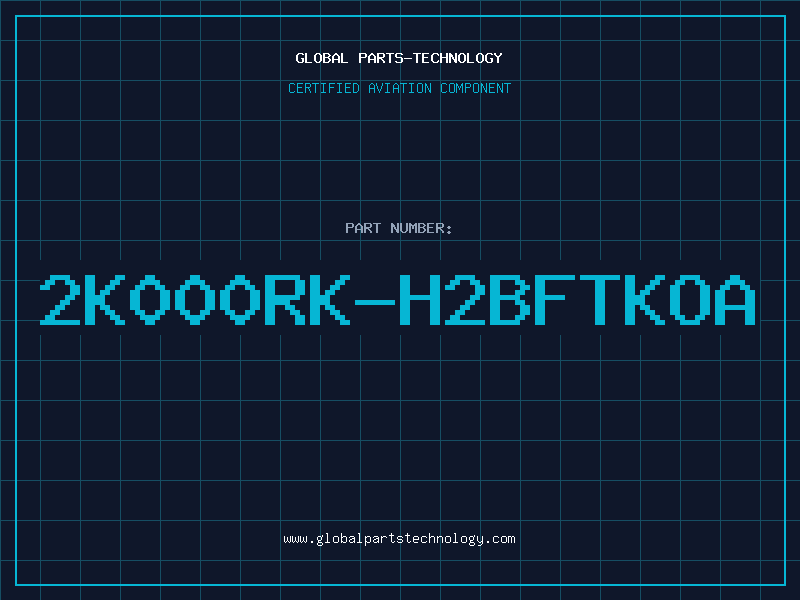800x600 pixels.
Task: Click the .com ending of the website address
Action: coord(499,539)
